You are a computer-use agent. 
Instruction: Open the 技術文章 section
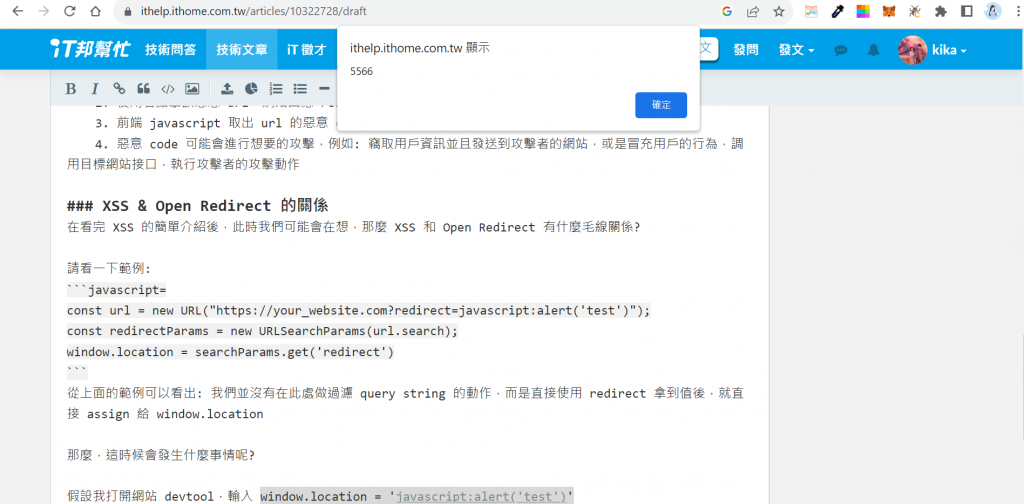tap(242, 50)
